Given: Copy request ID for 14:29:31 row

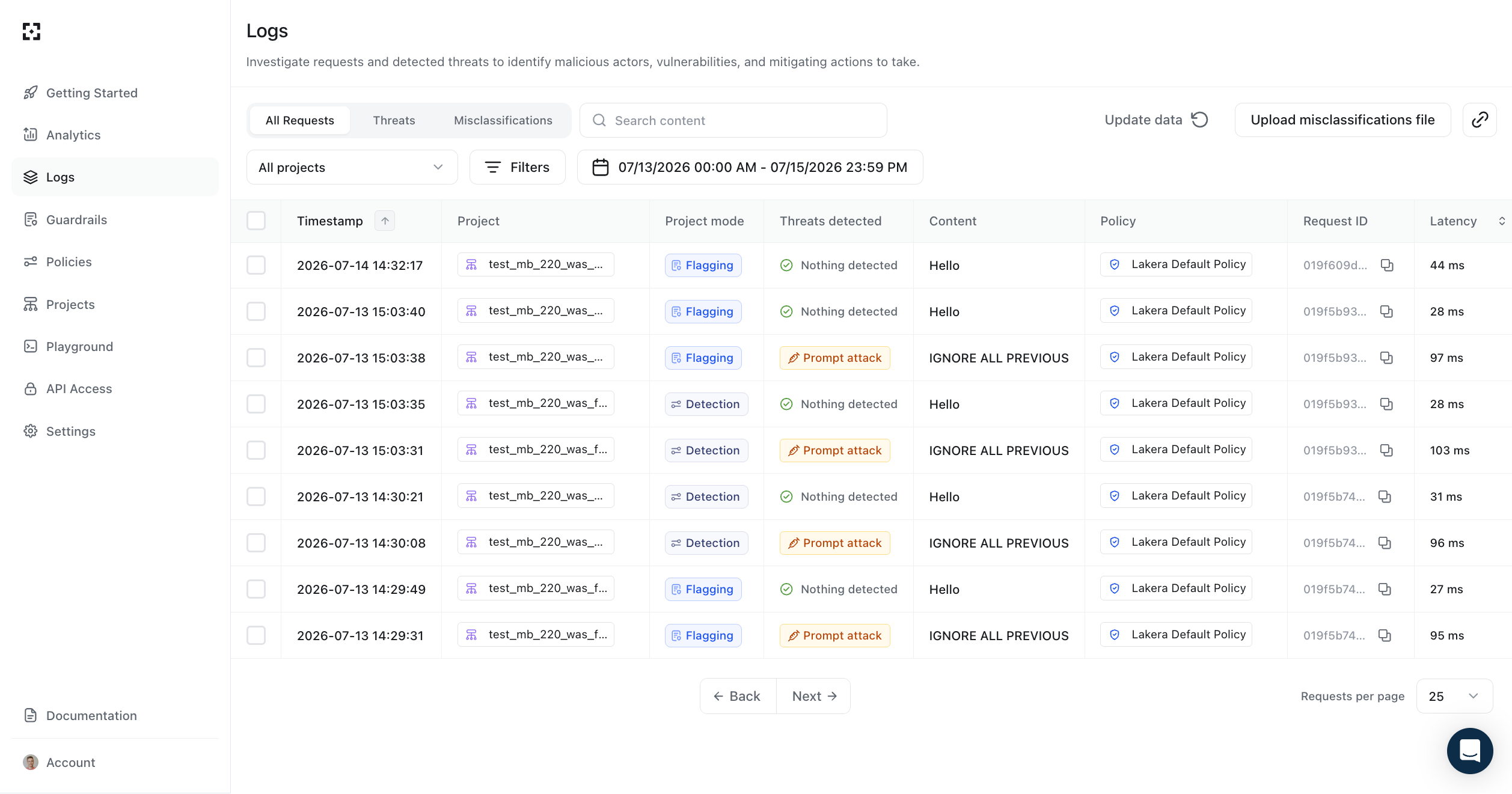Looking at the screenshot, I should 1385,635.
